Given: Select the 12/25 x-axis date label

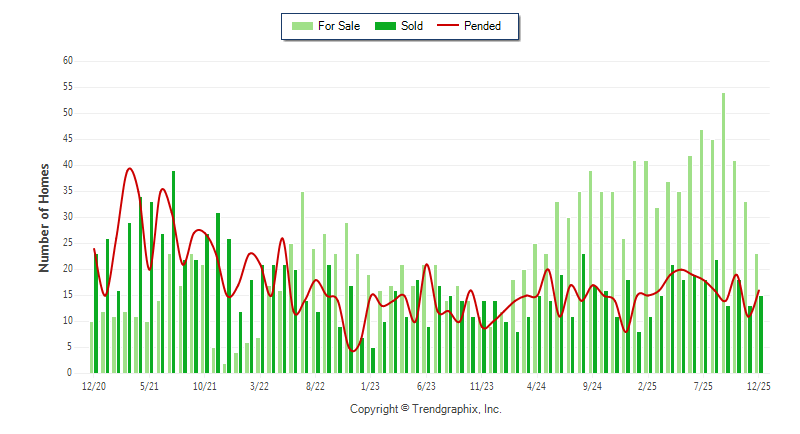Looking at the screenshot, I should click(758, 386).
